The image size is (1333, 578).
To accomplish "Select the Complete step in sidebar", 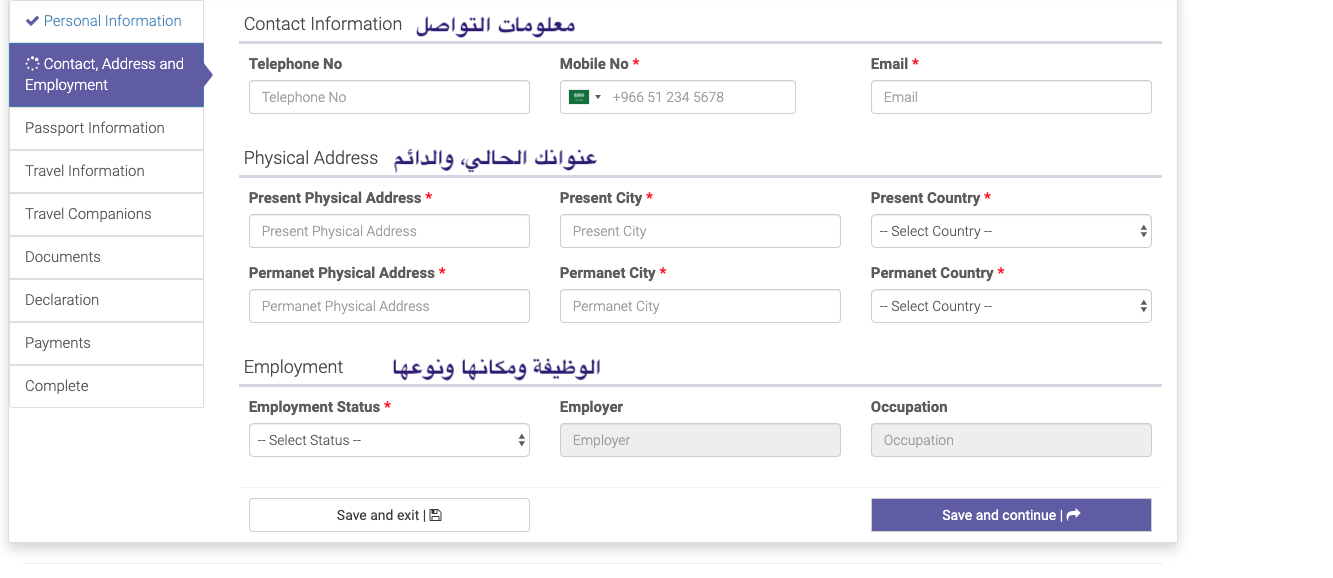I will tap(57, 386).
